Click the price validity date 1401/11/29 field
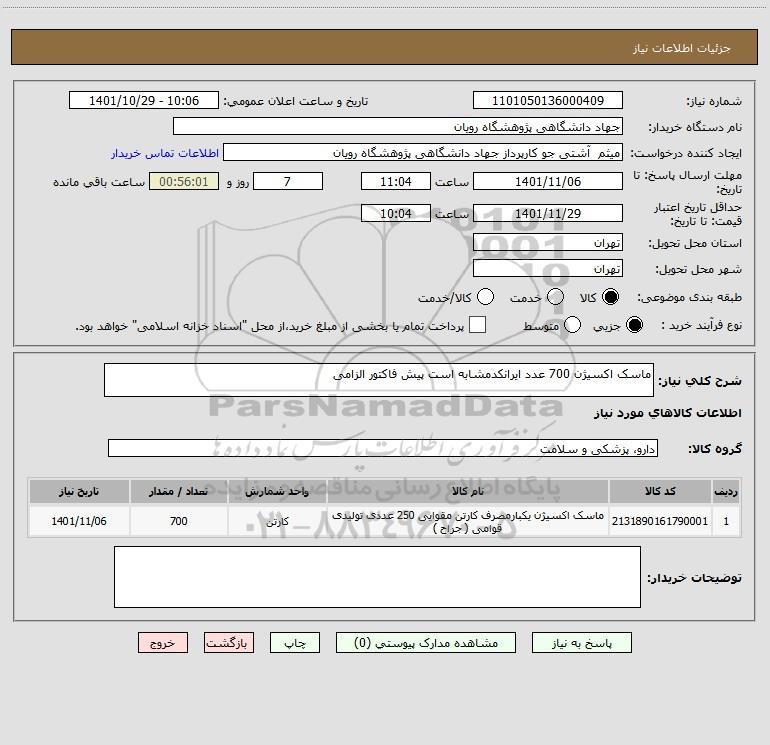The height and width of the screenshot is (745, 770). (x=548, y=213)
